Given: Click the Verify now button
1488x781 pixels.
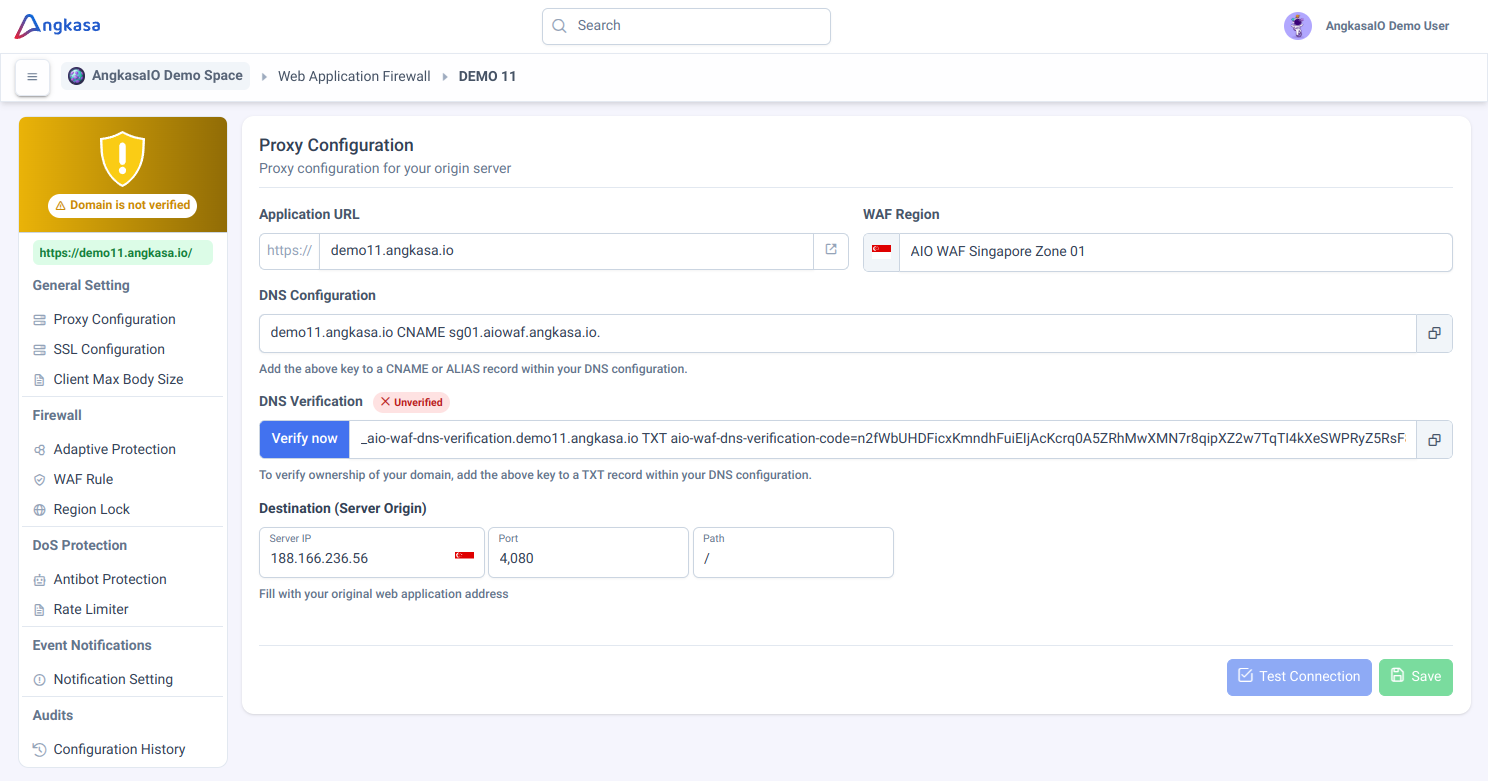Looking at the screenshot, I should pos(304,439).
